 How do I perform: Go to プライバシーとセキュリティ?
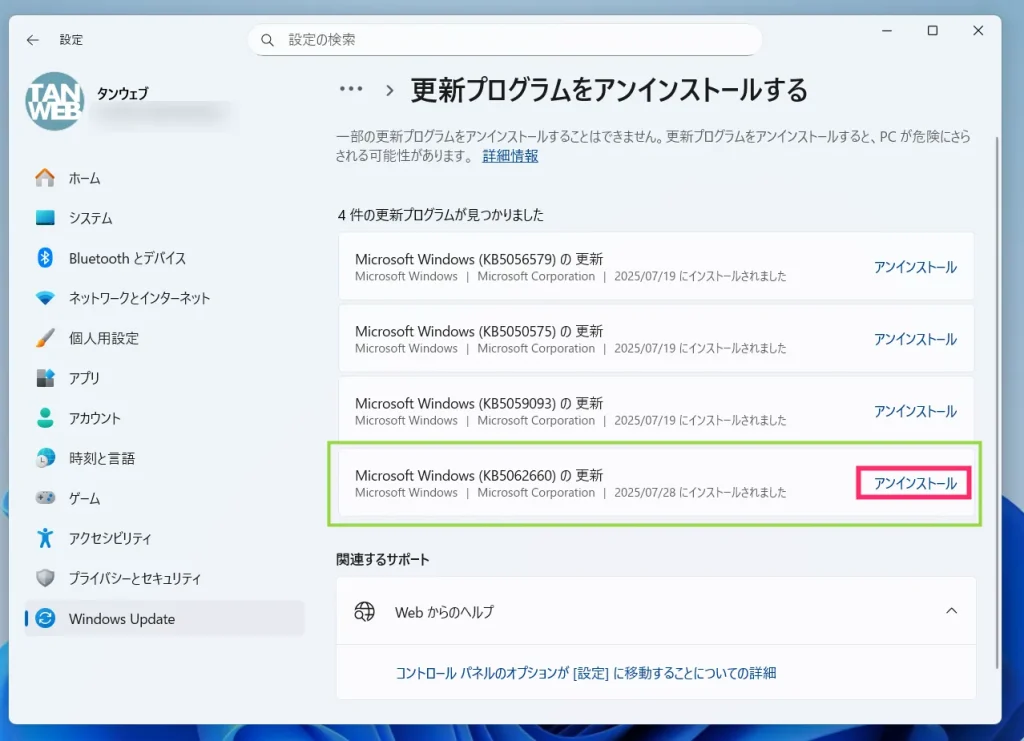pos(165,578)
